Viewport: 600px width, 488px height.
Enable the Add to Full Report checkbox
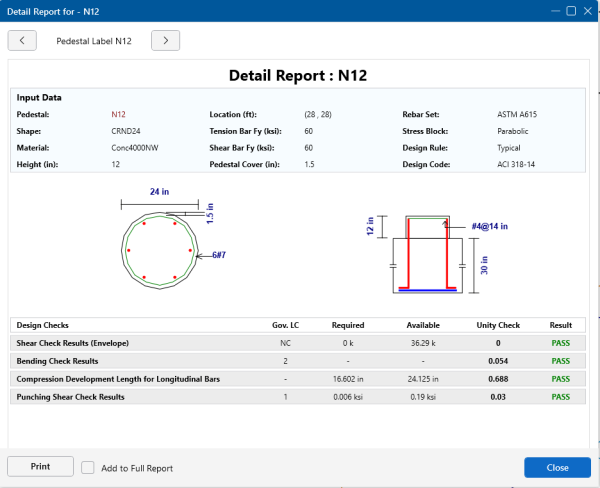pos(88,467)
